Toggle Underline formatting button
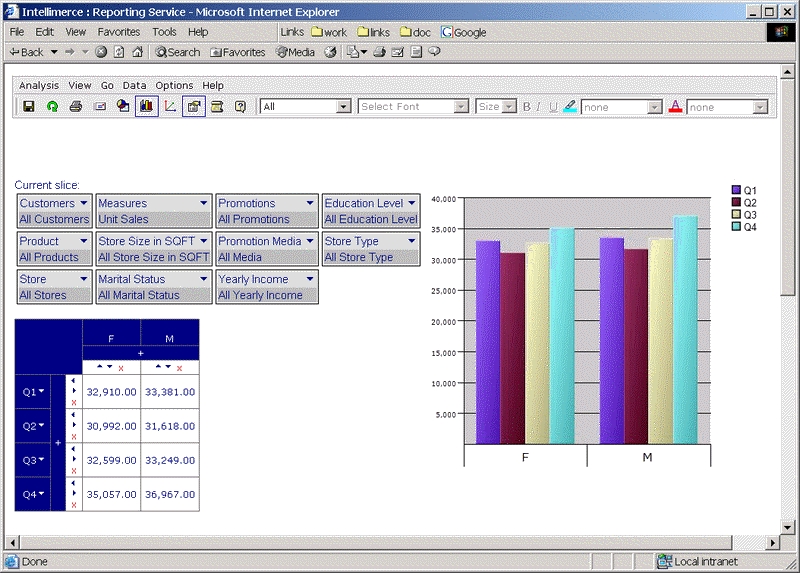 [x=553, y=107]
